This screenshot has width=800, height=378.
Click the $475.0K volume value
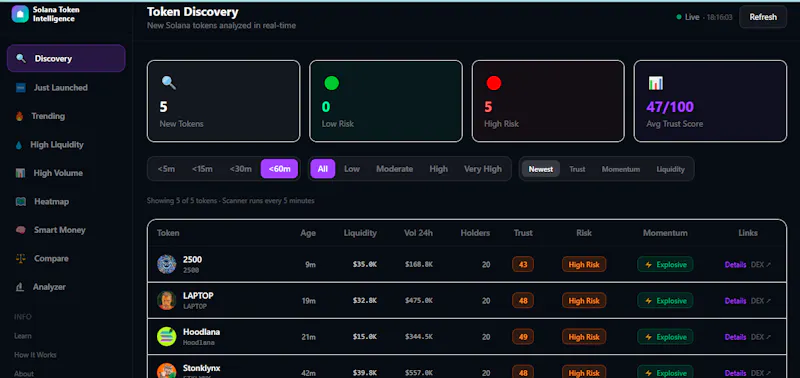pyautogui.click(x=419, y=301)
